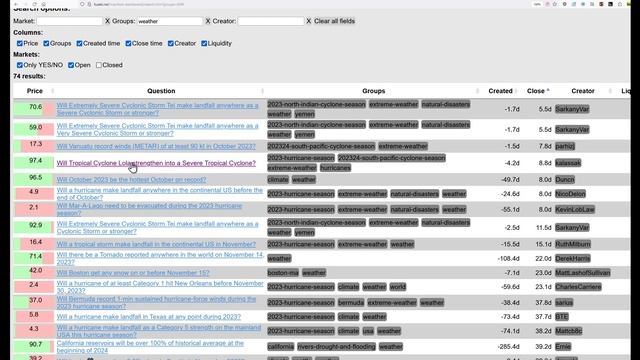
Task: Click the 202324-south-pacific-cyclone-season tag in Vanuatu row
Action: tap(321, 146)
